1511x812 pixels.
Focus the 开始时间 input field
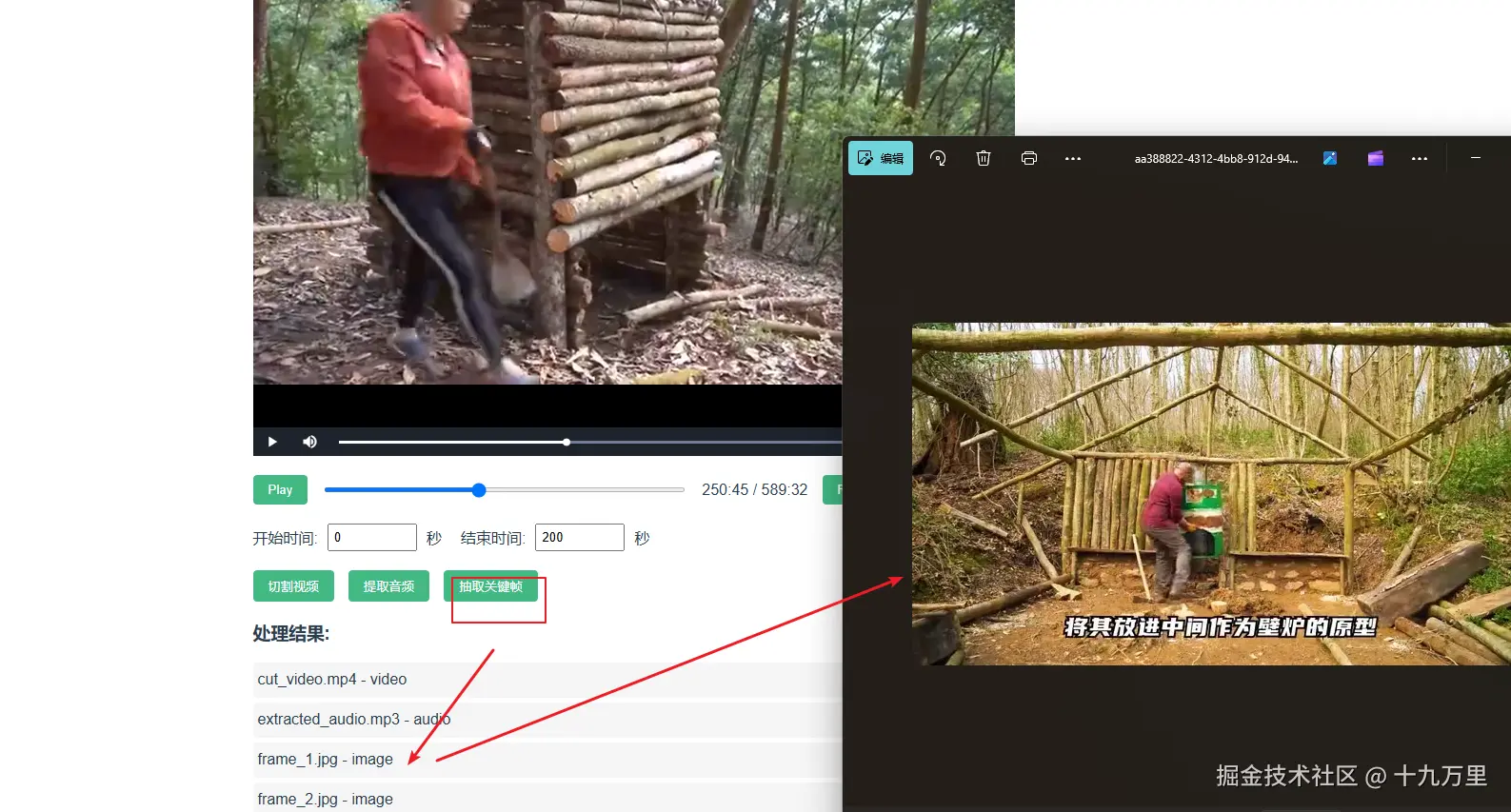point(372,537)
